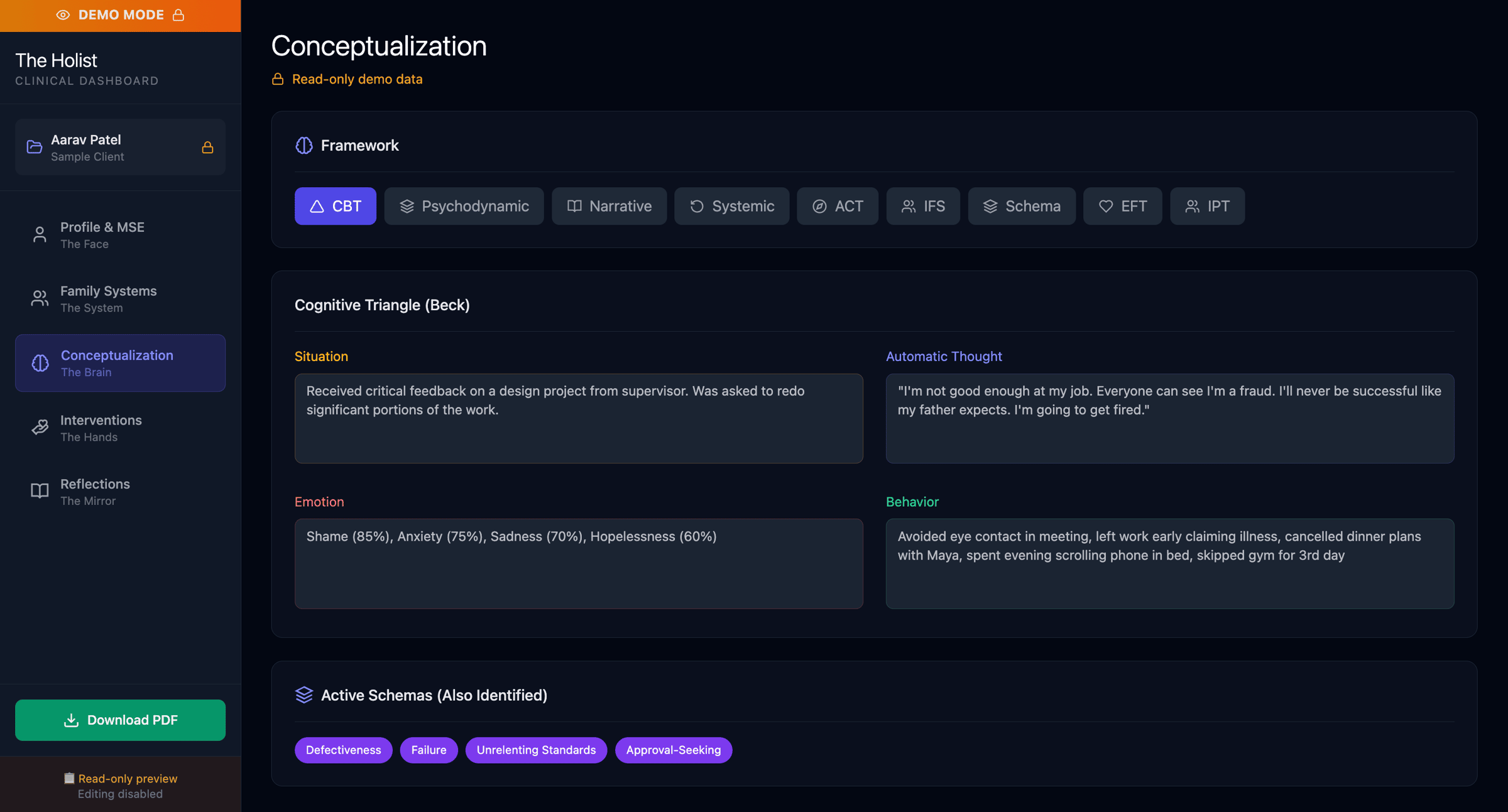Choose the Schema framework option
Image resolution: width=1508 pixels, height=812 pixels.
coord(1021,206)
